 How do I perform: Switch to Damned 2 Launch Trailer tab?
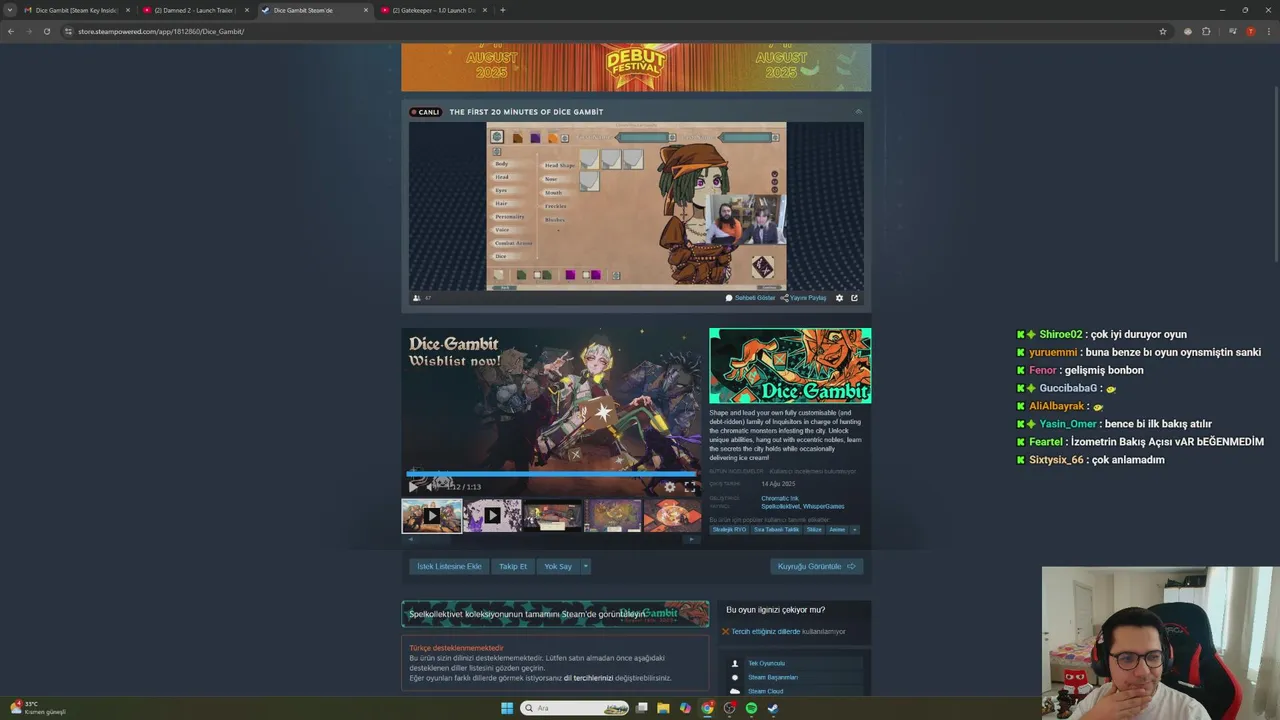tap(194, 10)
